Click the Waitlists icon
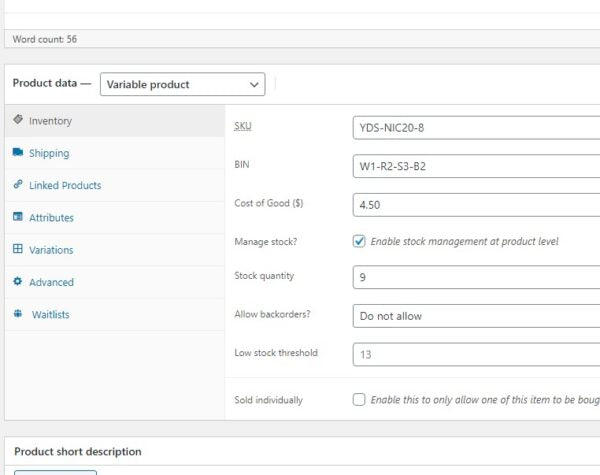This screenshot has height=475, width=600. 19,314
